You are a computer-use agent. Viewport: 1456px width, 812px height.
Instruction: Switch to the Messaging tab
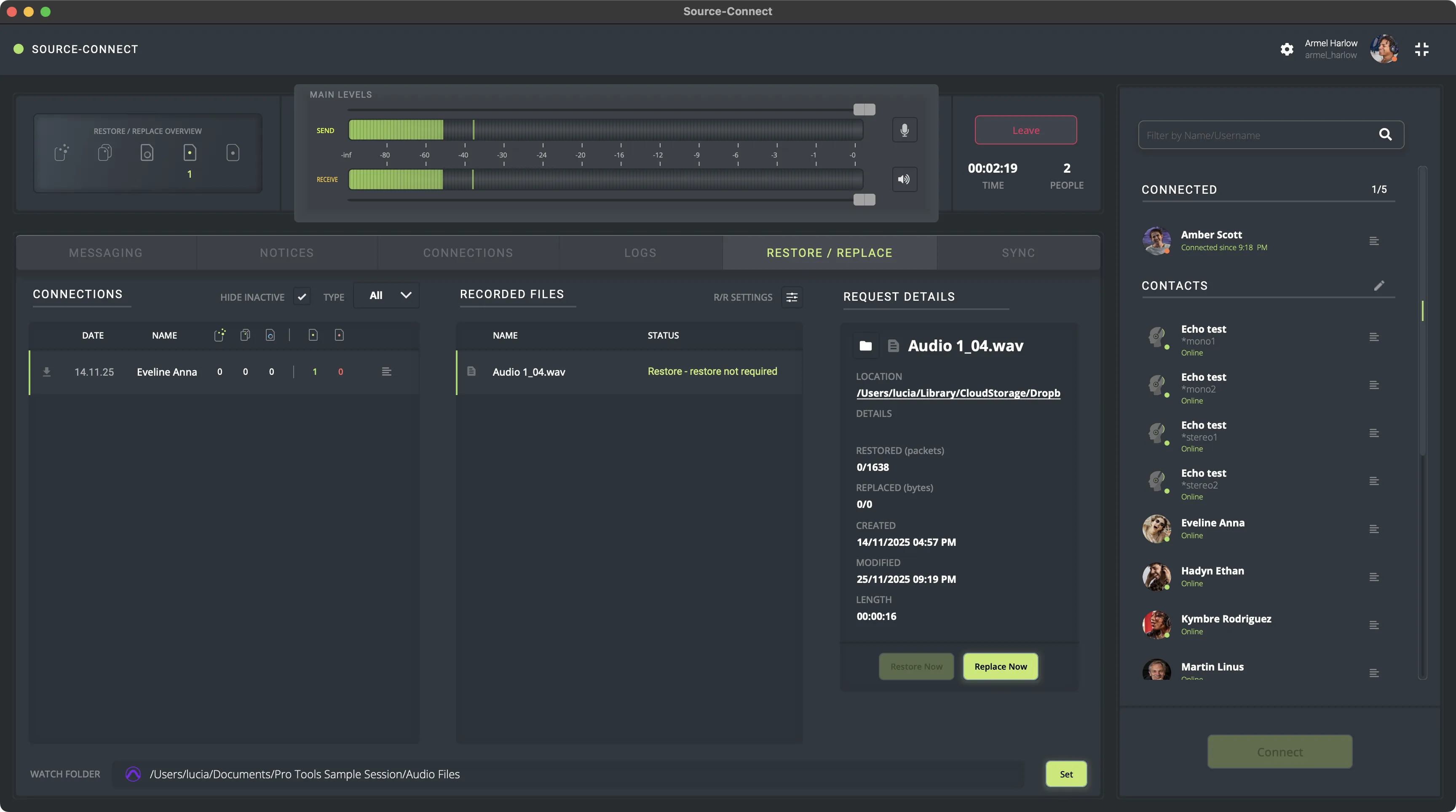click(x=106, y=253)
